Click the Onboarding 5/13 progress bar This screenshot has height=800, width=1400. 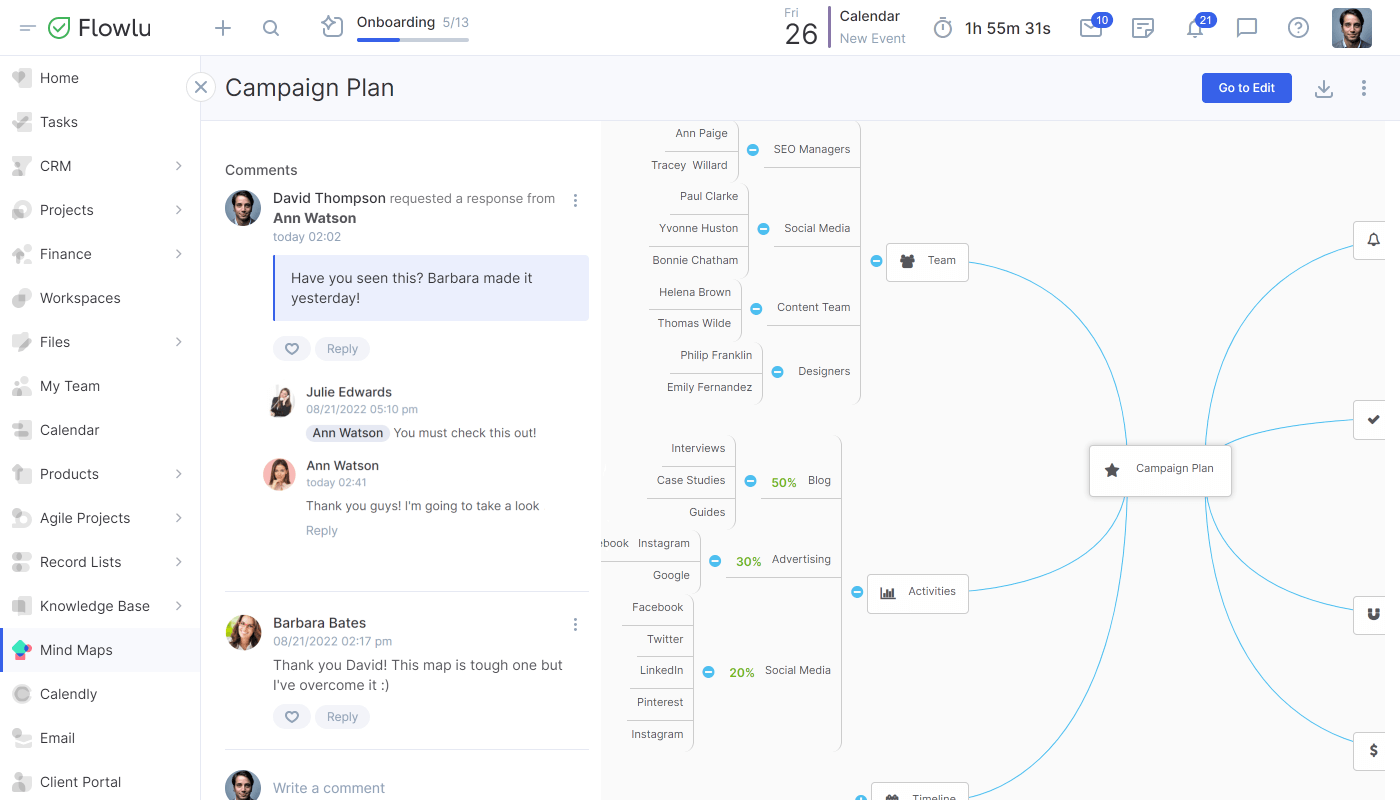pos(412,39)
